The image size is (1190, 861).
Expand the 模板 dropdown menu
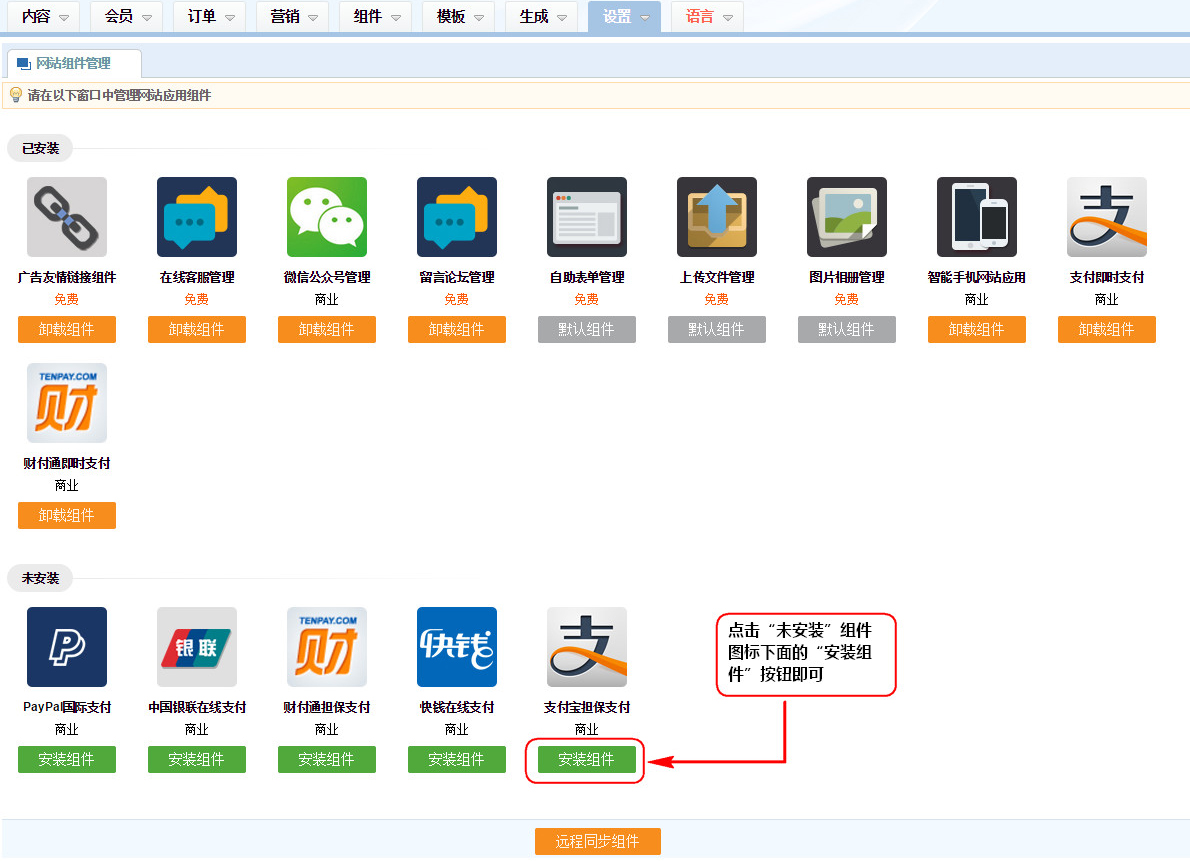[x=460, y=17]
